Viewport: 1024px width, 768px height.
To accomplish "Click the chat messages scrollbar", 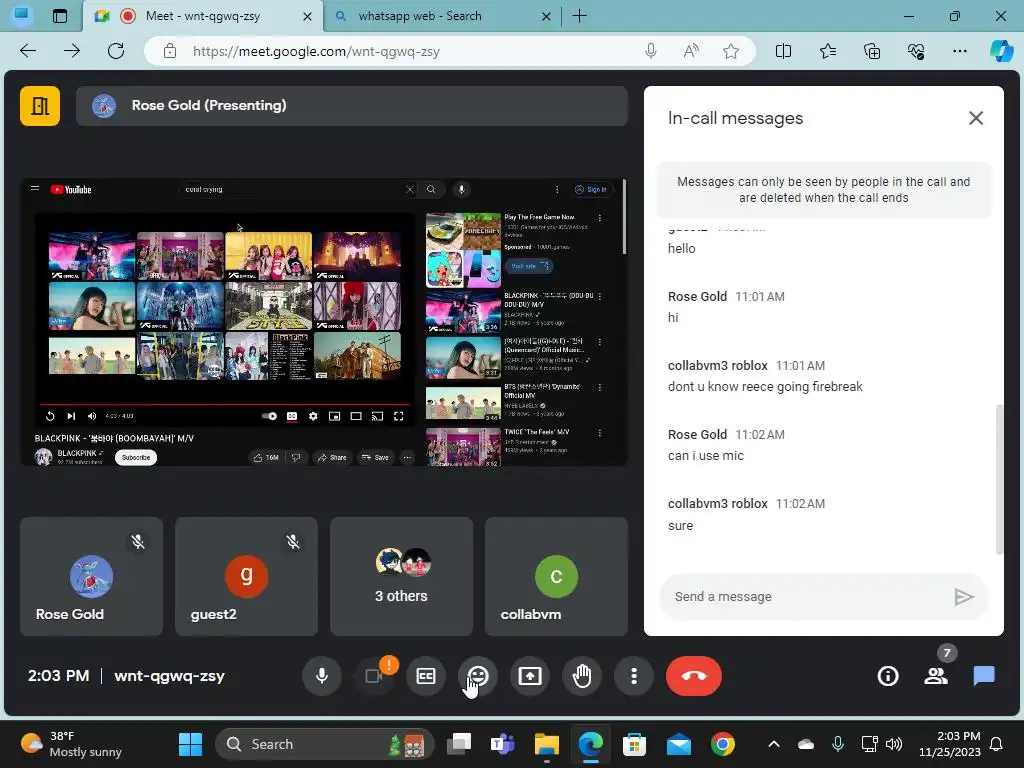I will [x=999, y=479].
